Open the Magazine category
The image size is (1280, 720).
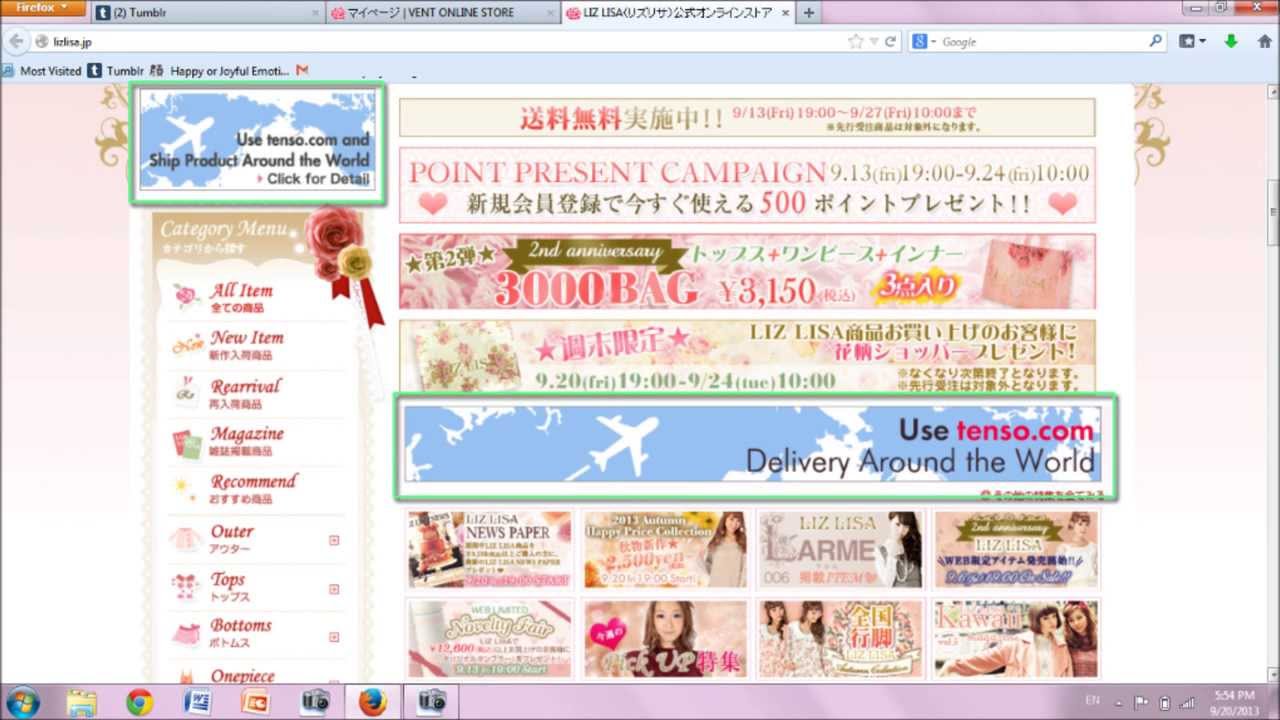246,441
